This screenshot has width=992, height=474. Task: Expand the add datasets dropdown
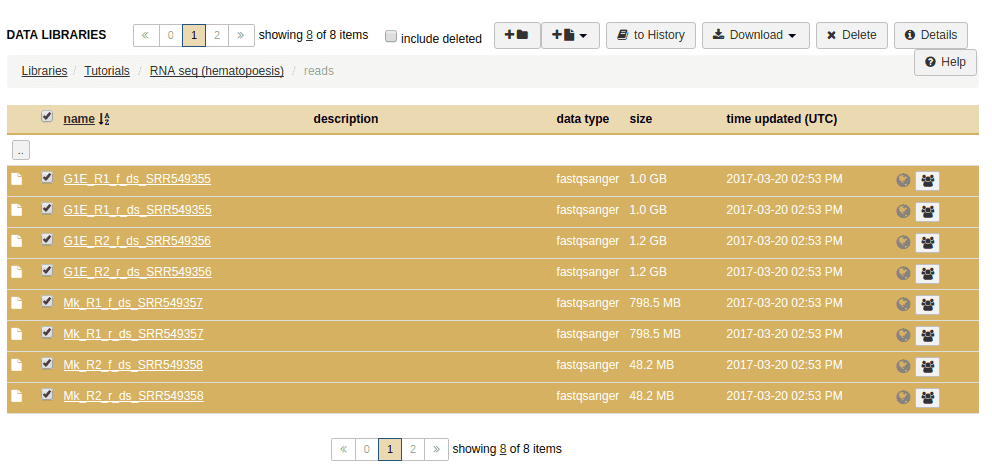tap(569, 35)
